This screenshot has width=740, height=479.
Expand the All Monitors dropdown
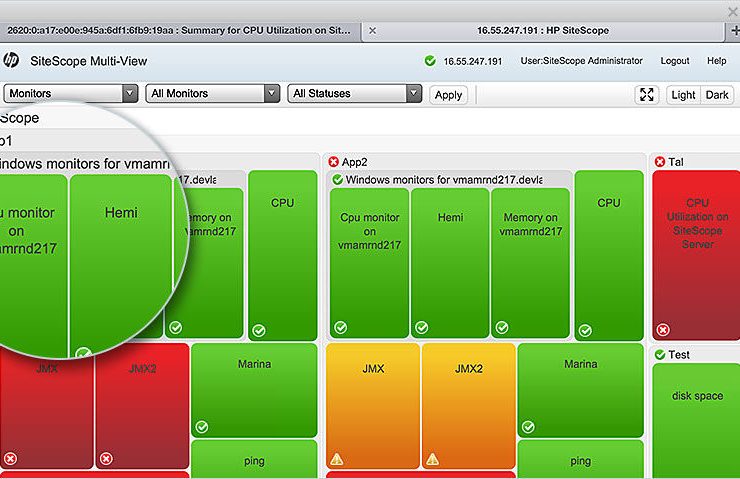pyautogui.click(x=213, y=94)
